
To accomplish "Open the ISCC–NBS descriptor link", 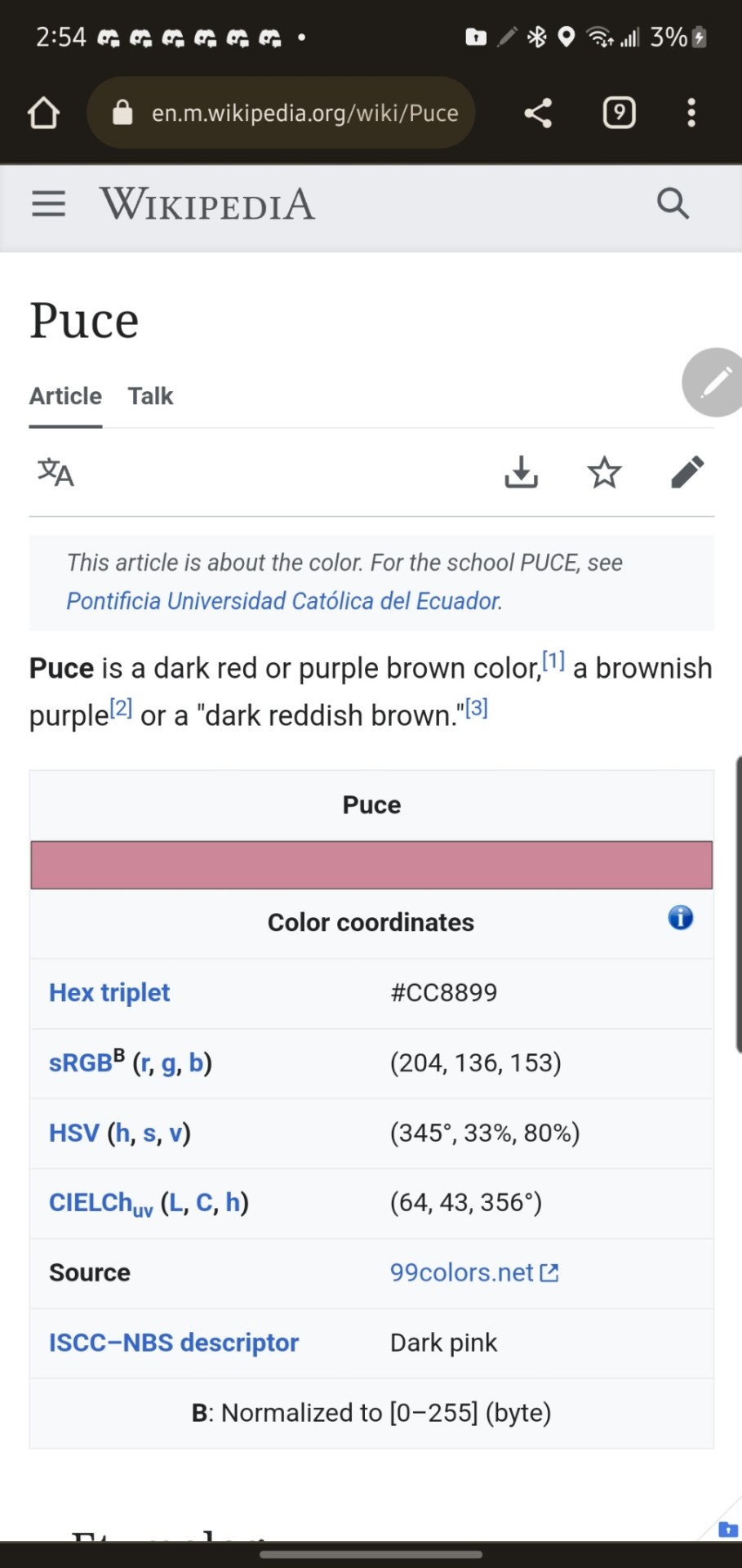I will [174, 1343].
